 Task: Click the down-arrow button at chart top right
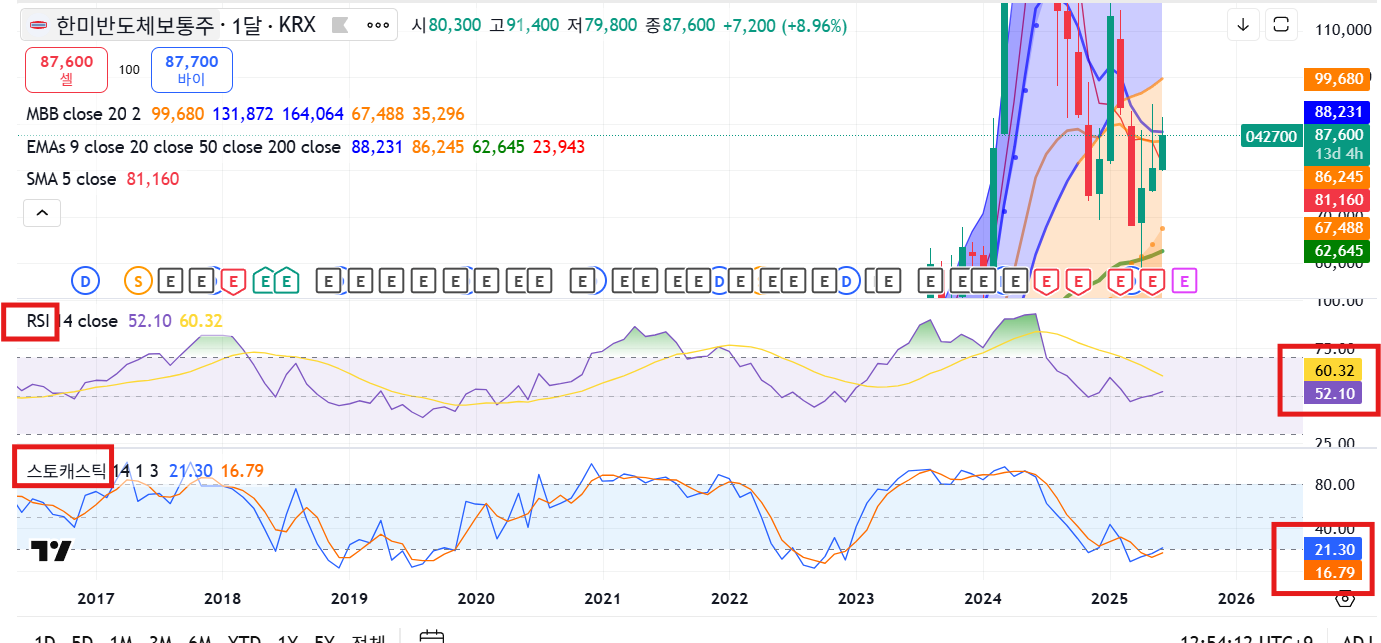(1243, 25)
